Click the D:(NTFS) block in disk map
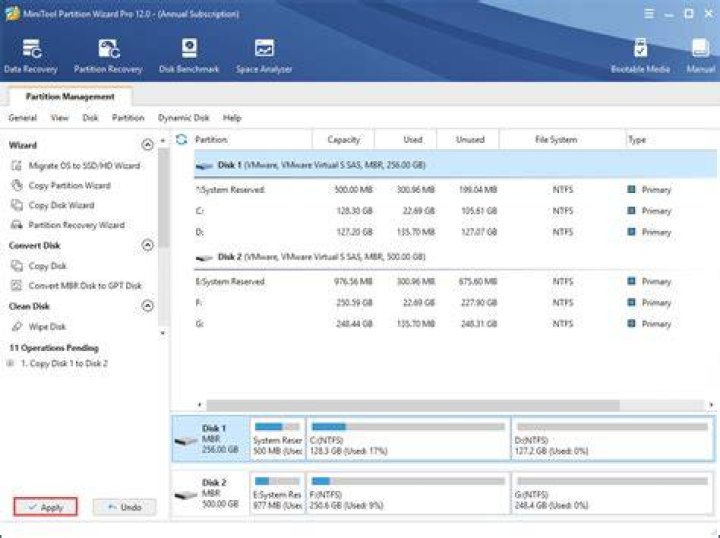Viewport: 720px width, 538px height. click(612, 439)
